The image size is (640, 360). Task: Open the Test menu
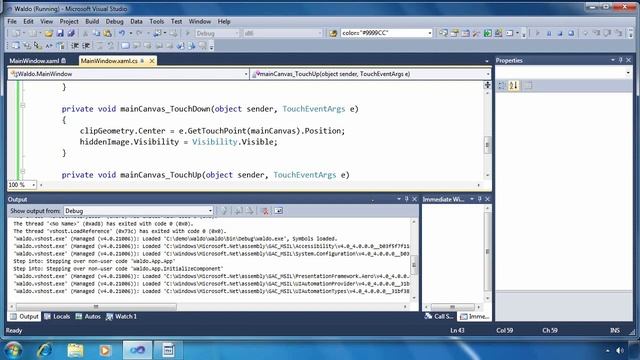pos(176,21)
